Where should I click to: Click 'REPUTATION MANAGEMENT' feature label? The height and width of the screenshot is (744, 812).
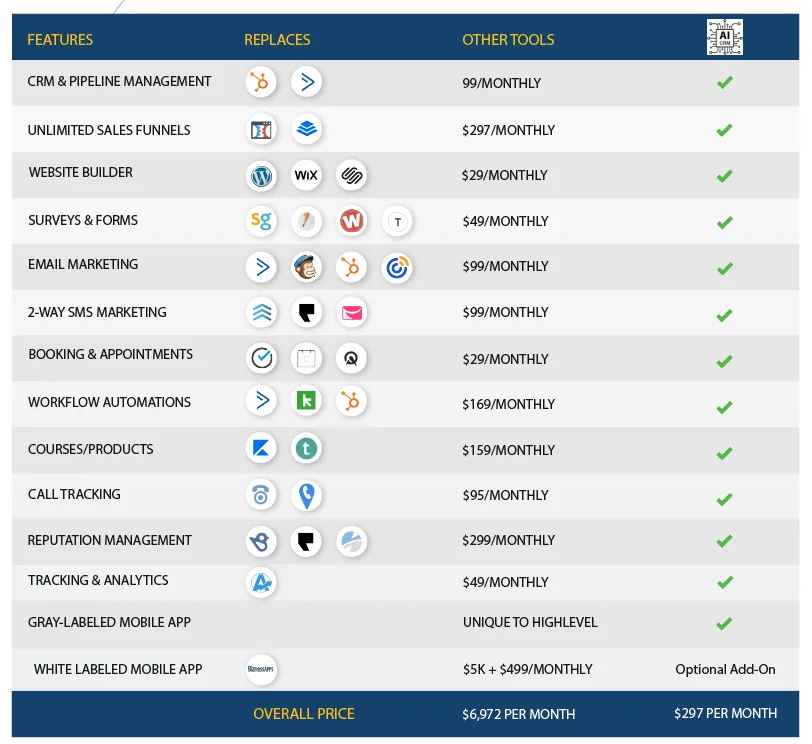(109, 540)
